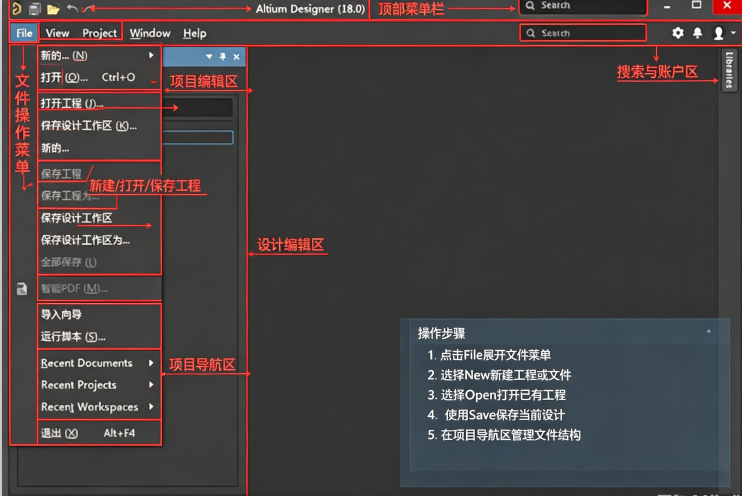Click the save-all icon in title bar
The image size is (742, 496).
pyautogui.click(x=35, y=9)
